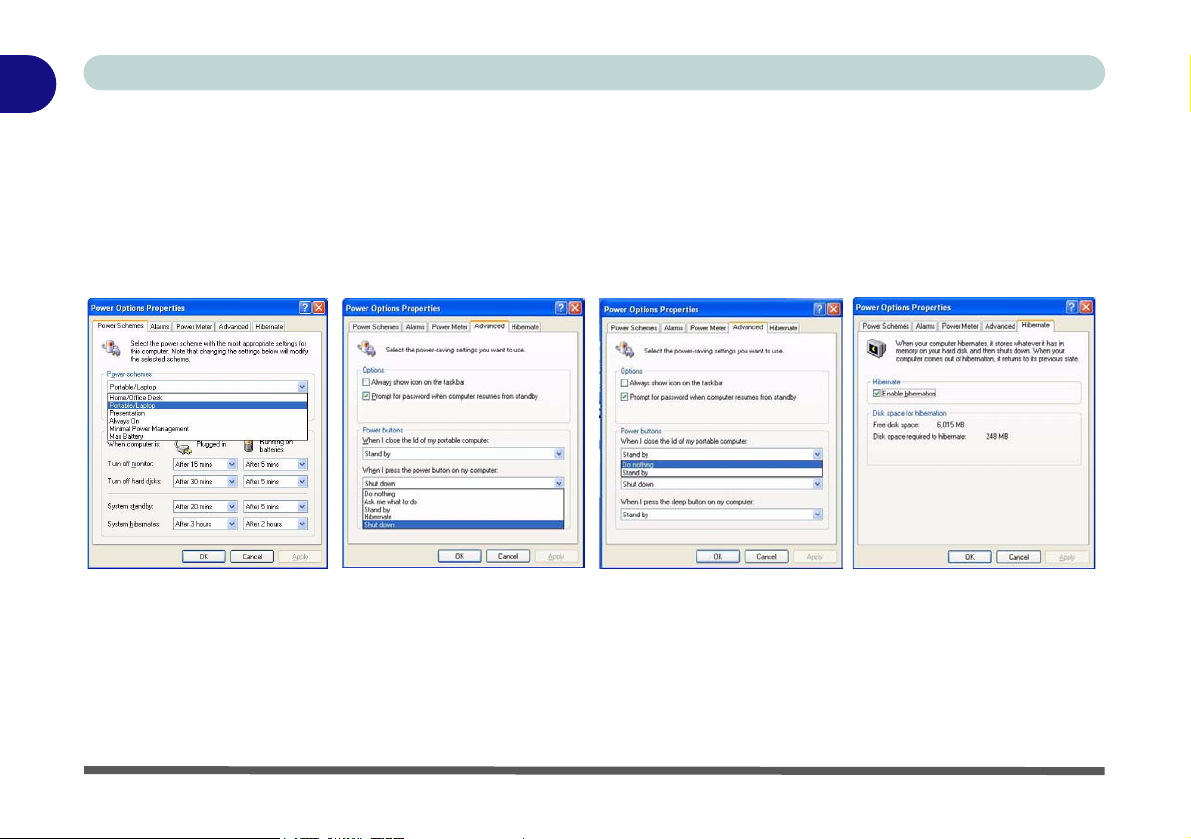Click the help icon in the dialog with sleep button setting
Image resolution: width=1191 pixels, height=839 pixels.
(819, 309)
